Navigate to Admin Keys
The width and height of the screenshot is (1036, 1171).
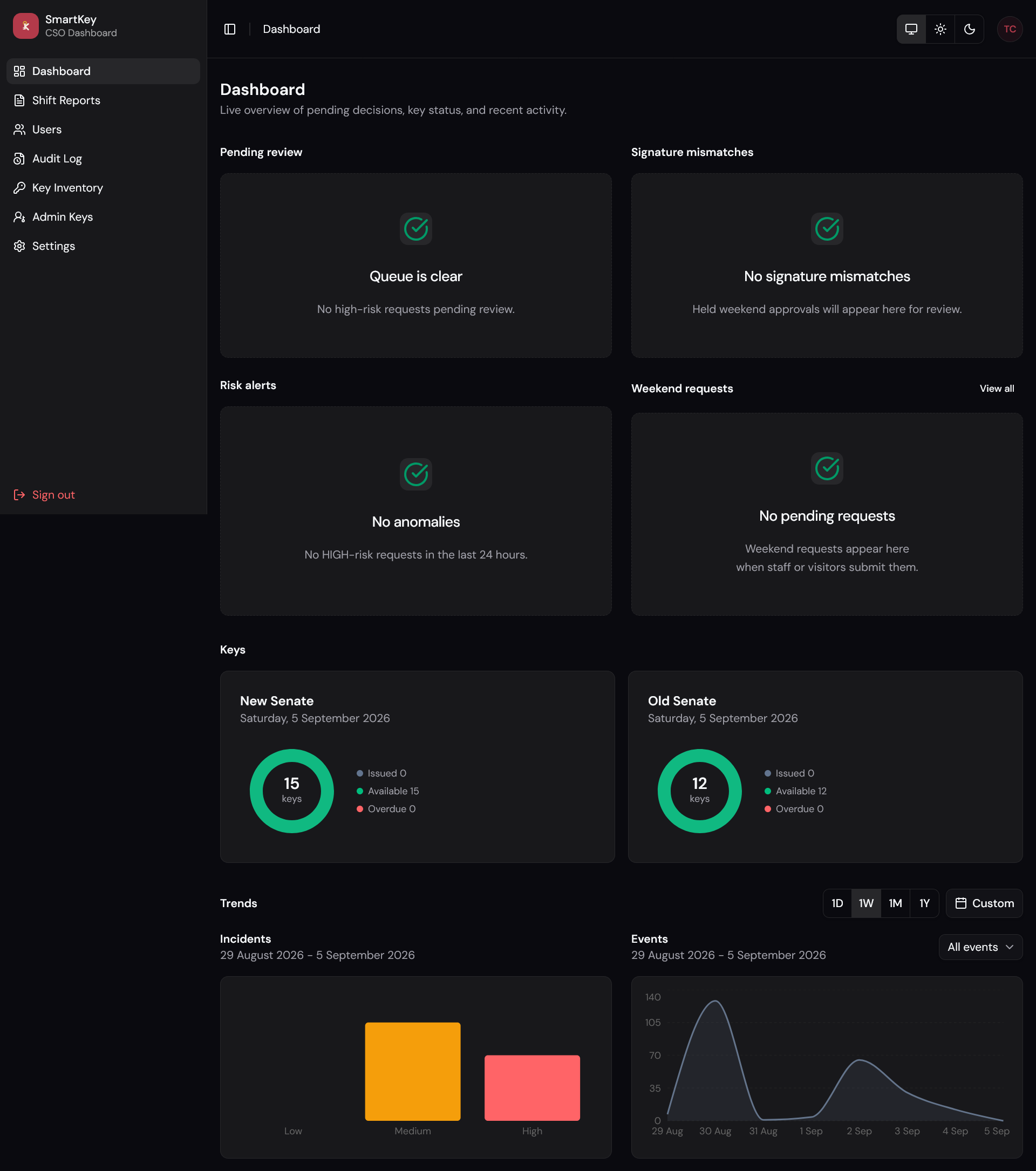coord(103,217)
